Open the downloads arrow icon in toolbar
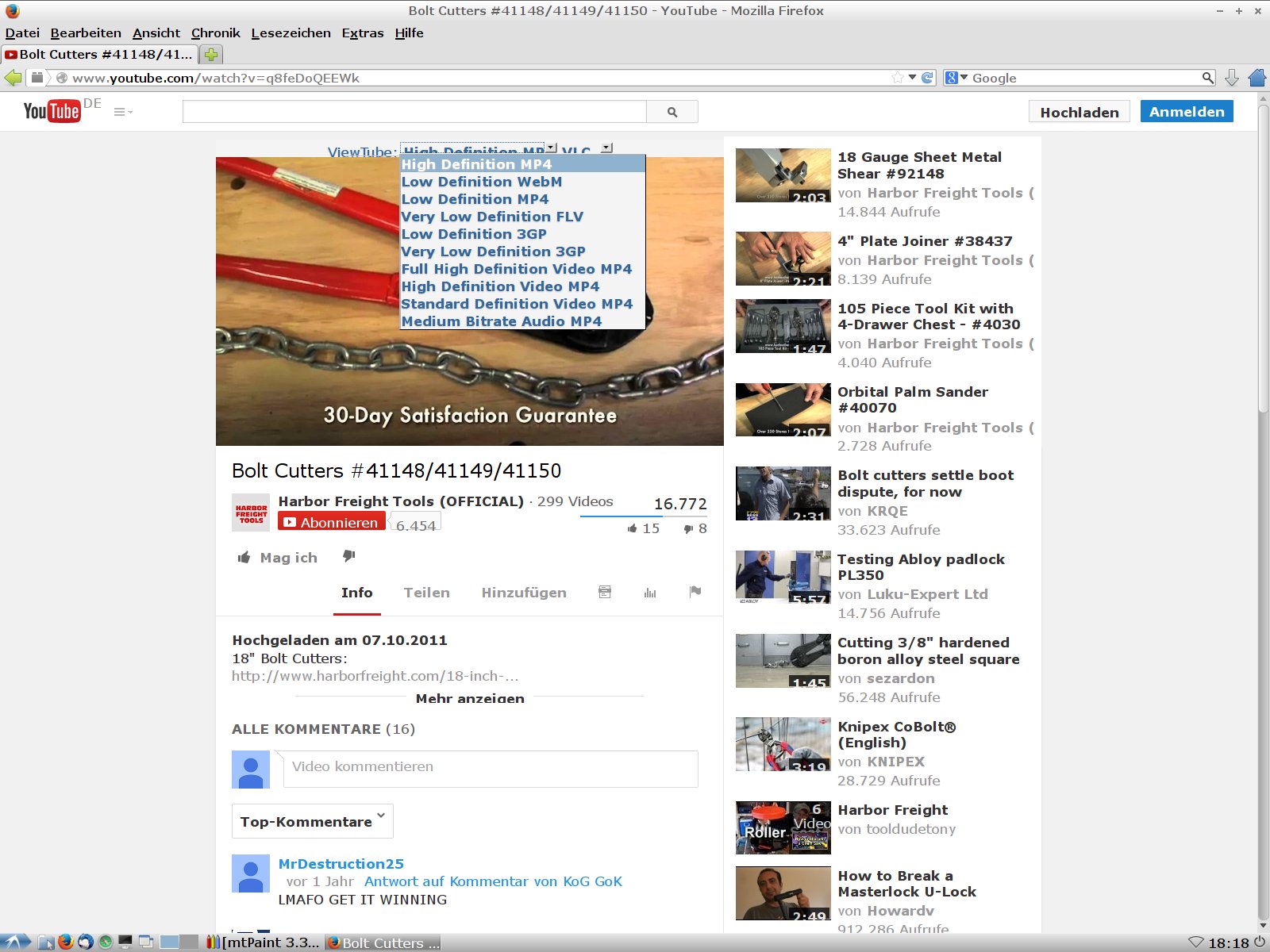Image resolution: width=1270 pixels, height=952 pixels. (x=1231, y=78)
